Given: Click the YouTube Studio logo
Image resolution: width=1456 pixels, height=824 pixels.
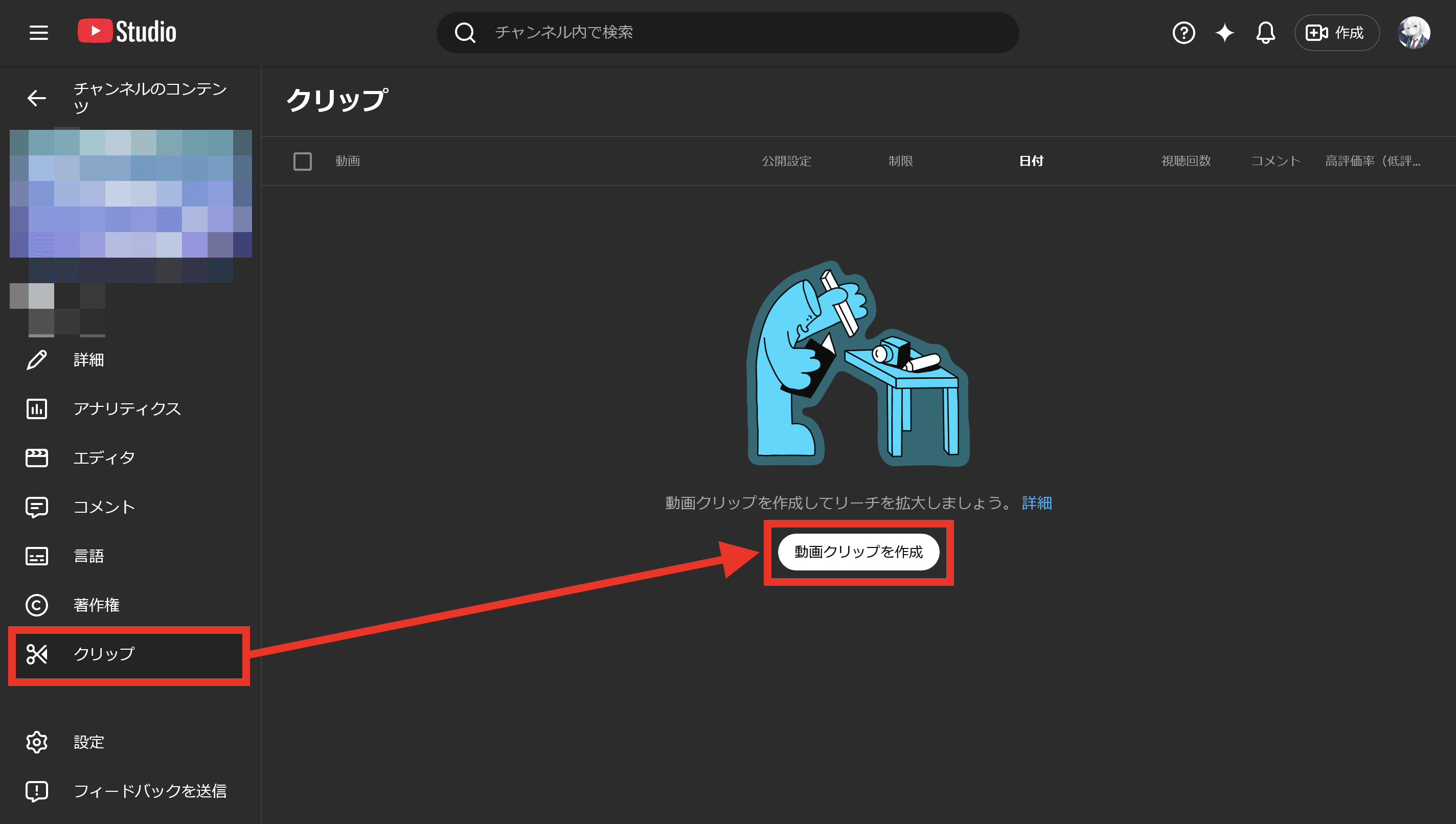Looking at the screenshot, I should [x=127, y=32].
